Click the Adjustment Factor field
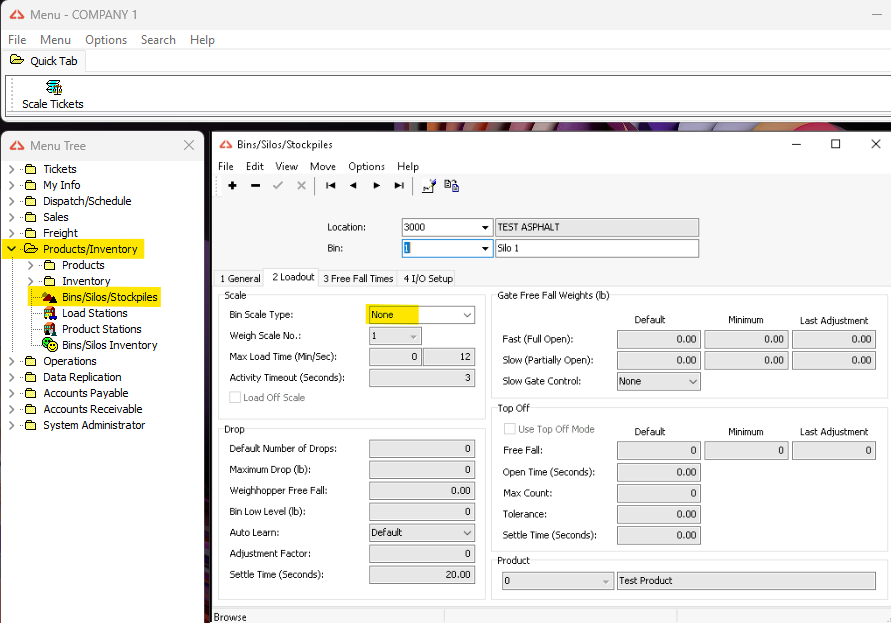The height and width of the screenshot is (623, 891). [x=422, y=554]
